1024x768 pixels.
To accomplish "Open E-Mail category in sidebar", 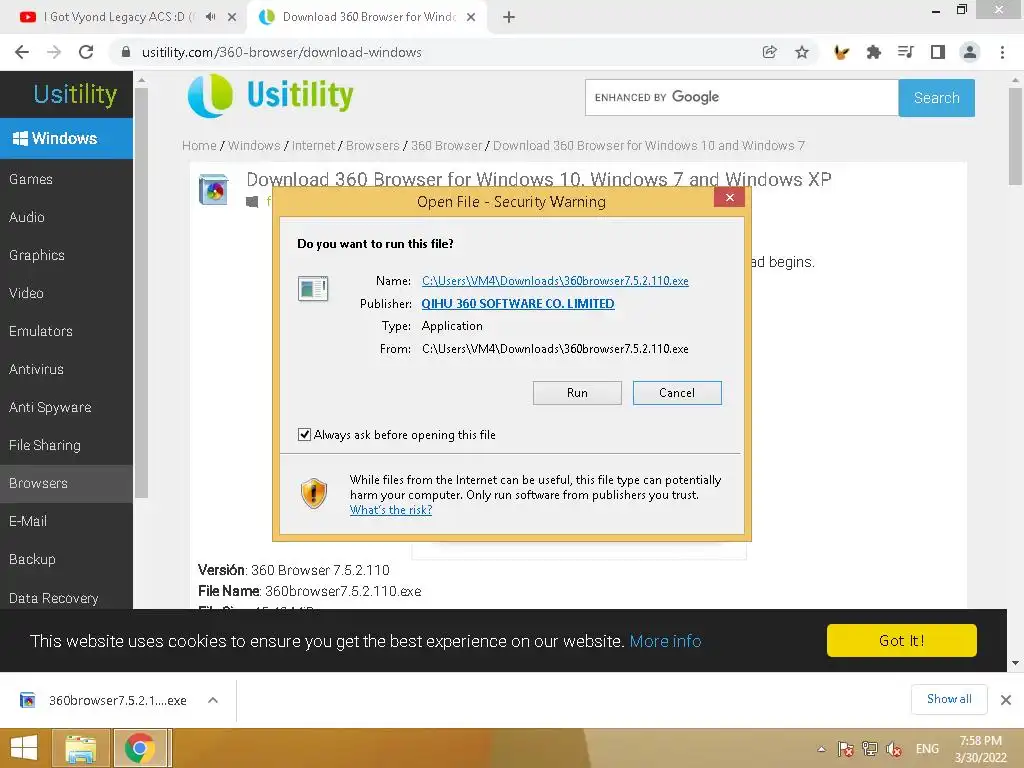I will coord(66,521).
